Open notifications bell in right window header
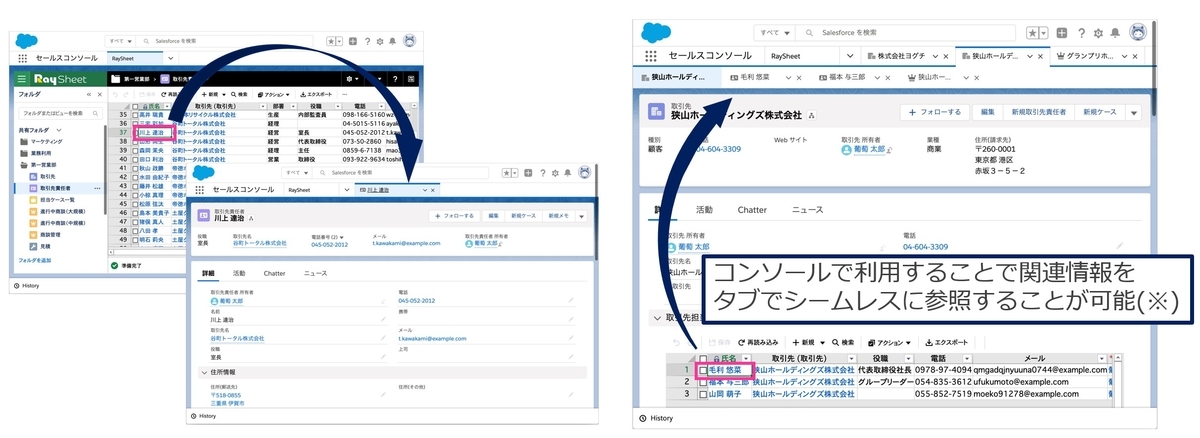 [1116, 32]
